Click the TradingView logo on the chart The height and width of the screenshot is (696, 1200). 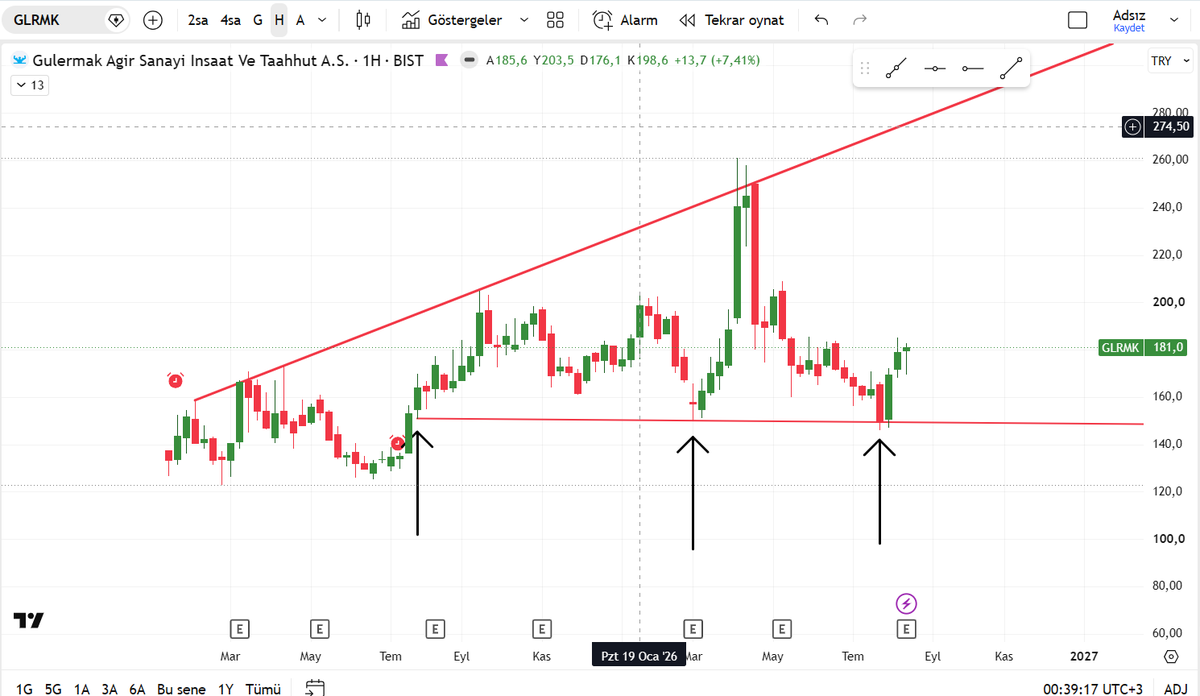[28, 620]
